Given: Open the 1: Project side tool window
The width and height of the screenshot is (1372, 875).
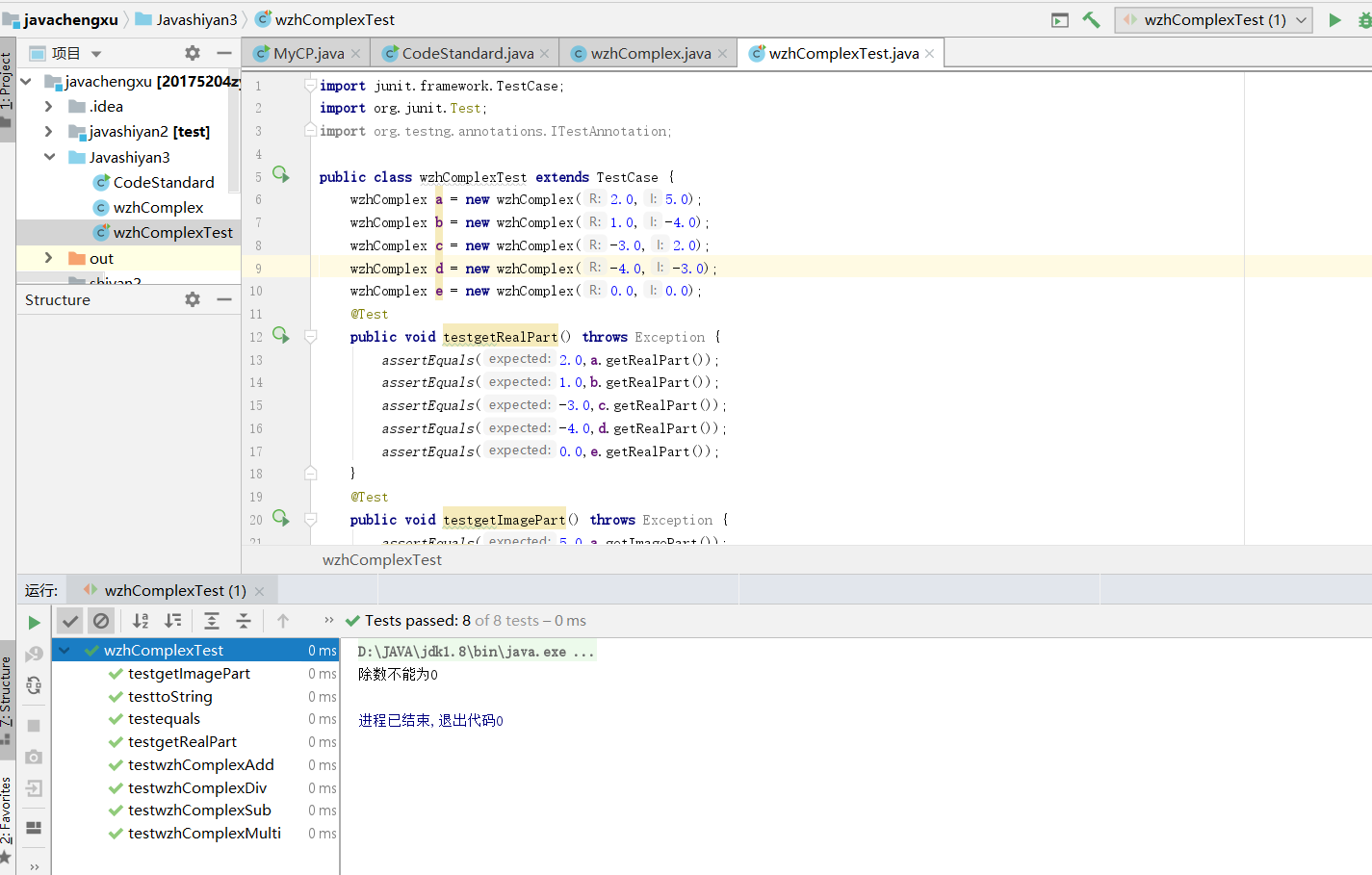Looking at the screenshot, I should tap(7, 91).
